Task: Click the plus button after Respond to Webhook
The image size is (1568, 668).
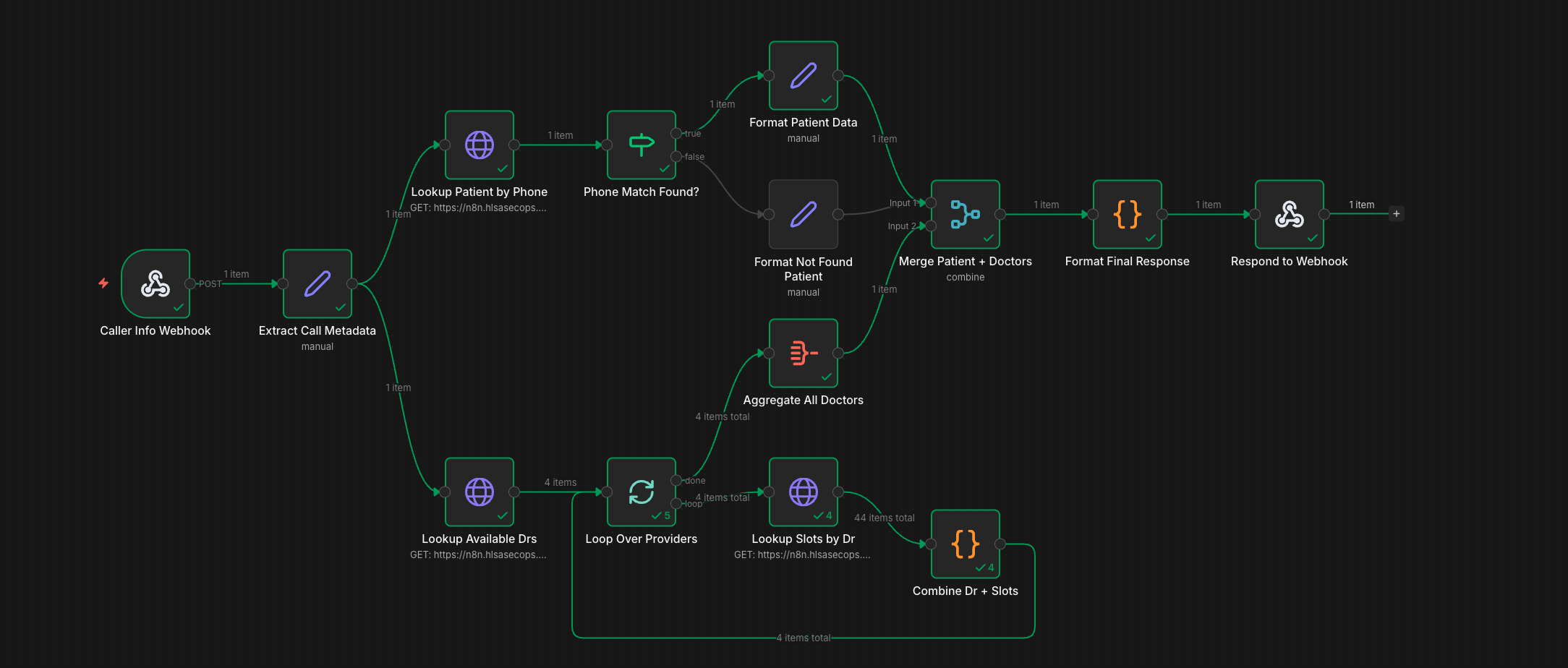Action: [1396, 213]
